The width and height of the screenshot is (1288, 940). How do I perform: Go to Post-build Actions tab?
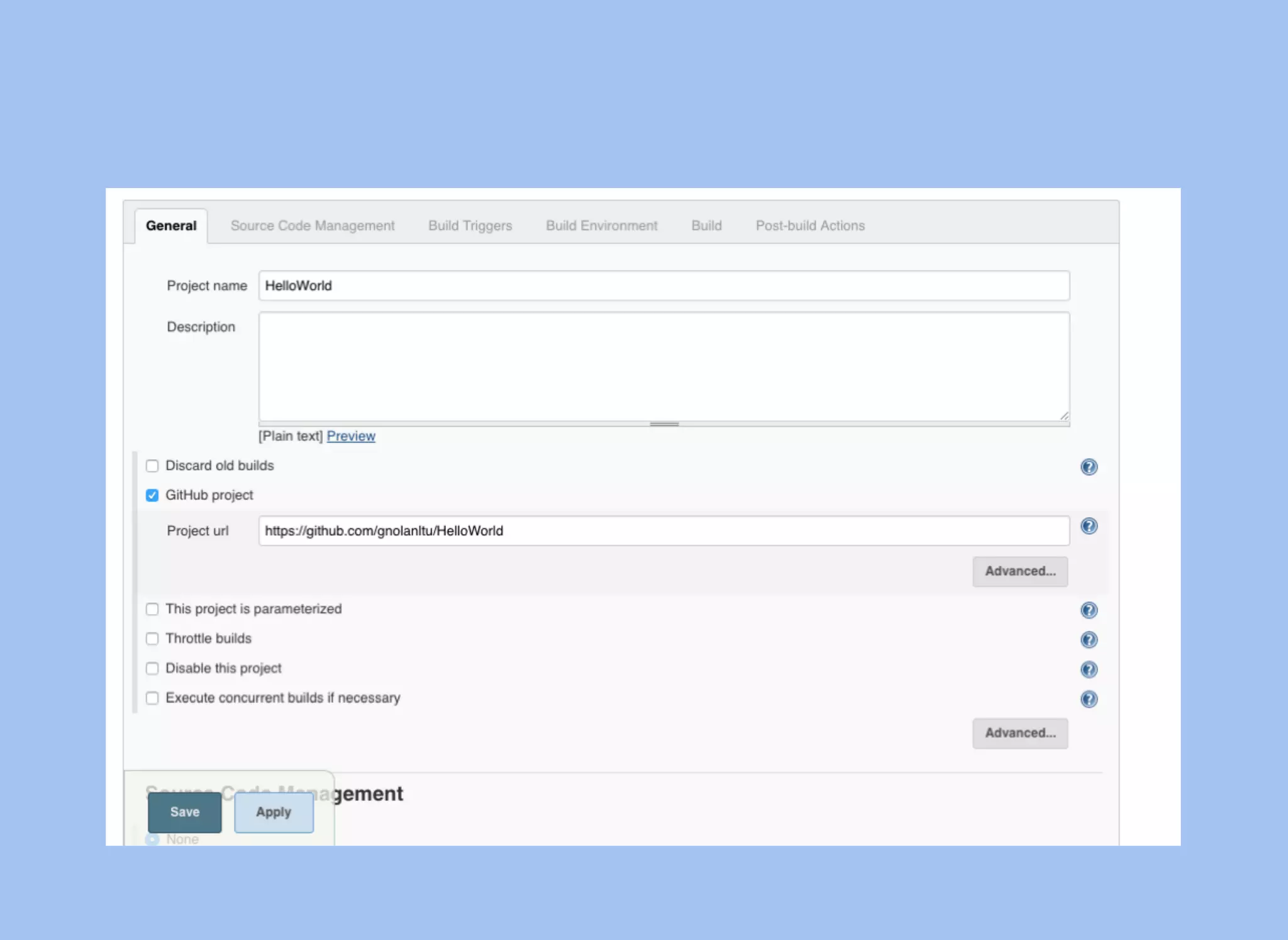[810, 226]
